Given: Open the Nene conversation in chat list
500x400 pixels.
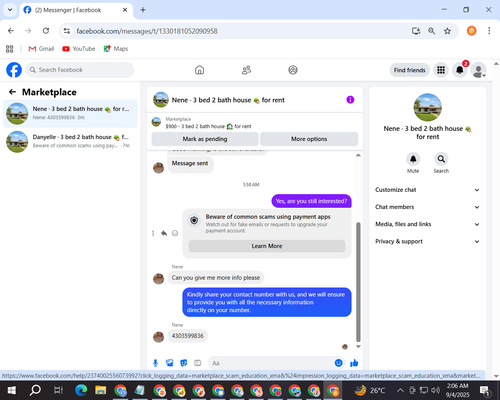Looking at the screenshot, I should pos(70,113).
